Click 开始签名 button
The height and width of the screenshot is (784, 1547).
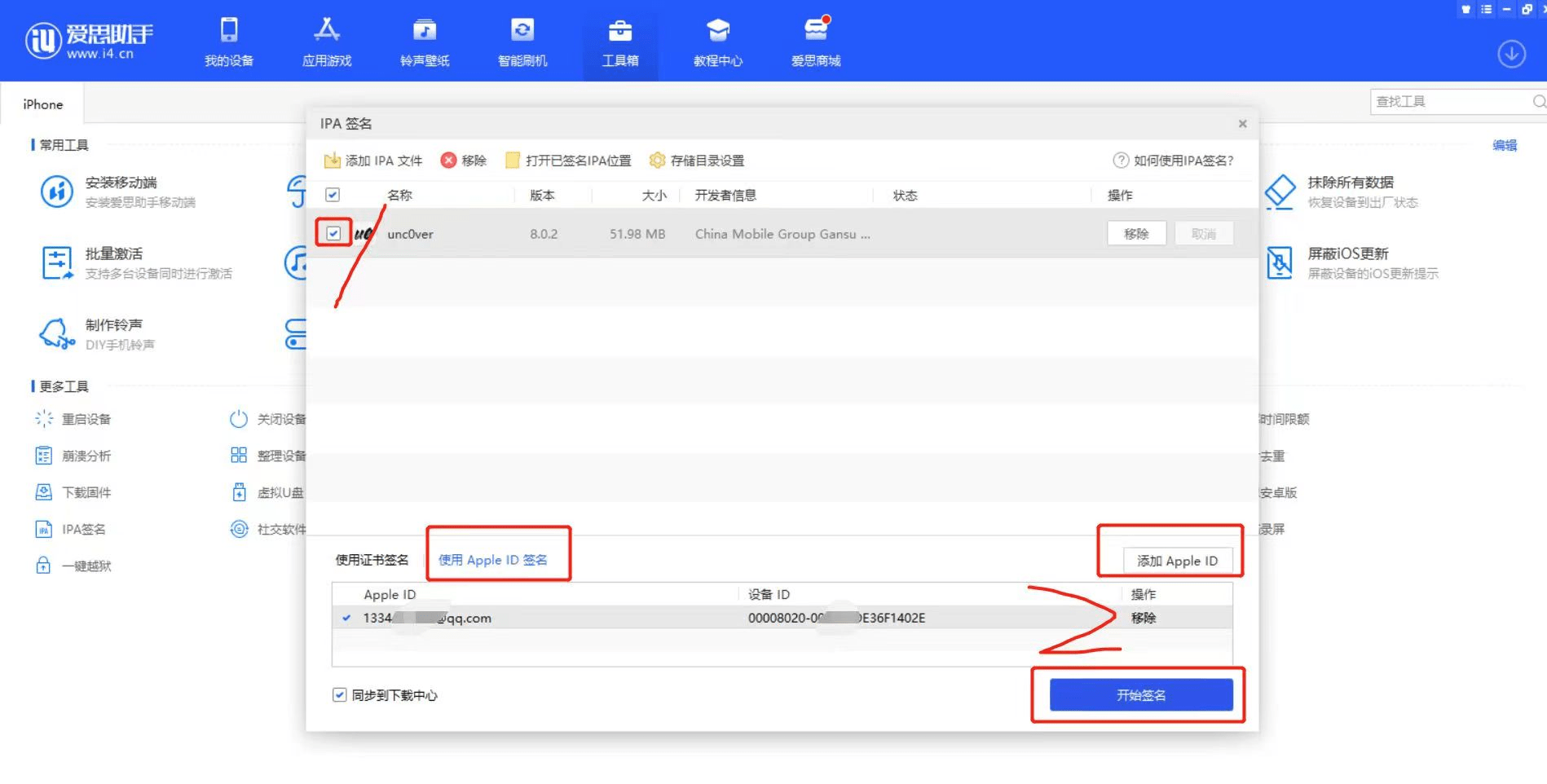[1141, 695]
